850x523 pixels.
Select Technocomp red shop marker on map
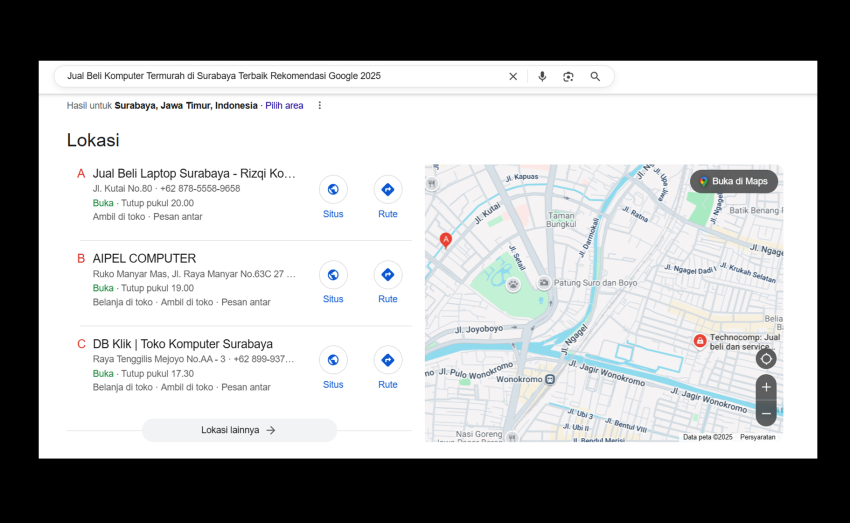point(700,341)
